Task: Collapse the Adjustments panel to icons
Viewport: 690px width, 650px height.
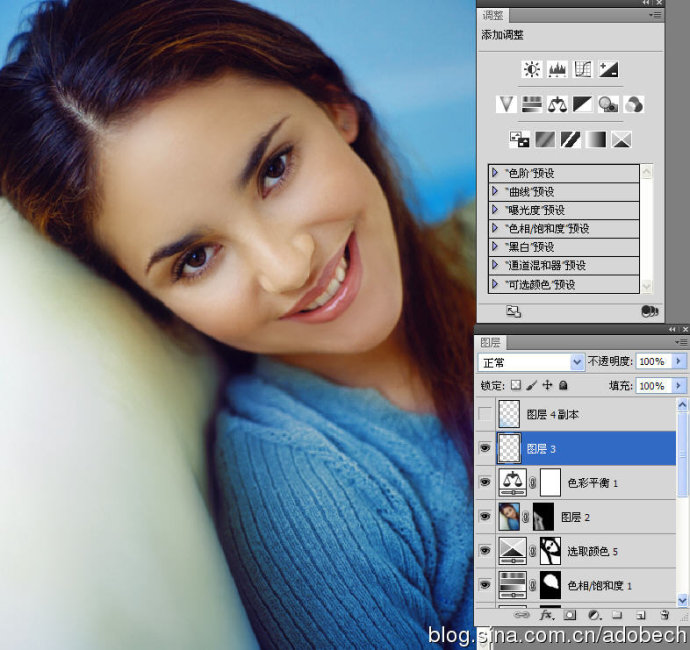Action: 646,3
